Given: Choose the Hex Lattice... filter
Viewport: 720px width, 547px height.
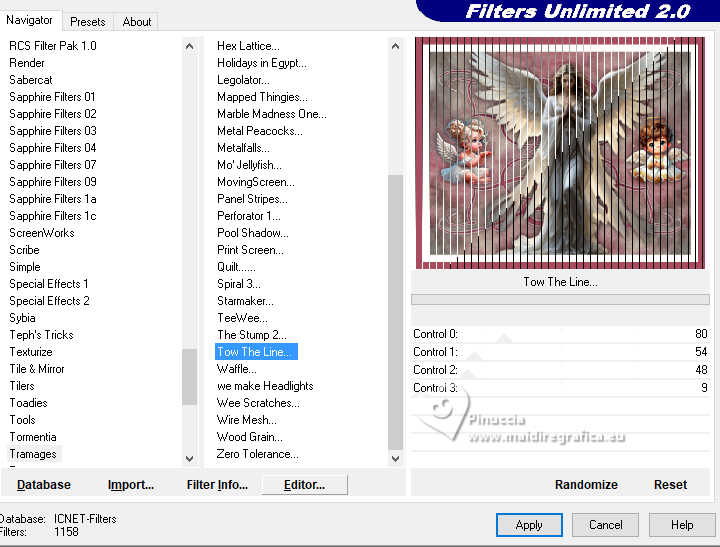Looking at the screenshot, I should (248, 46).
